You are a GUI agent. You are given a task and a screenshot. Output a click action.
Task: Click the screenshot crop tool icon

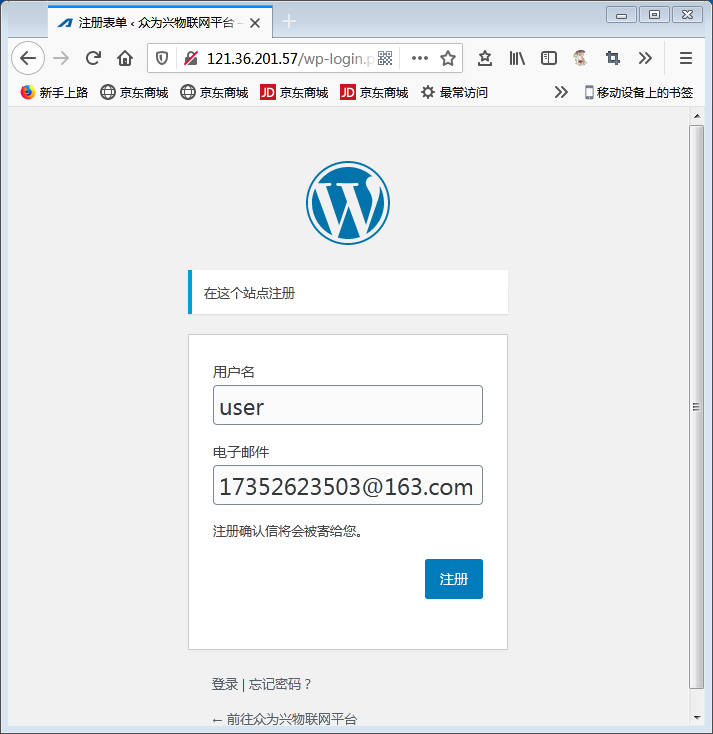[x=612, y=58]
